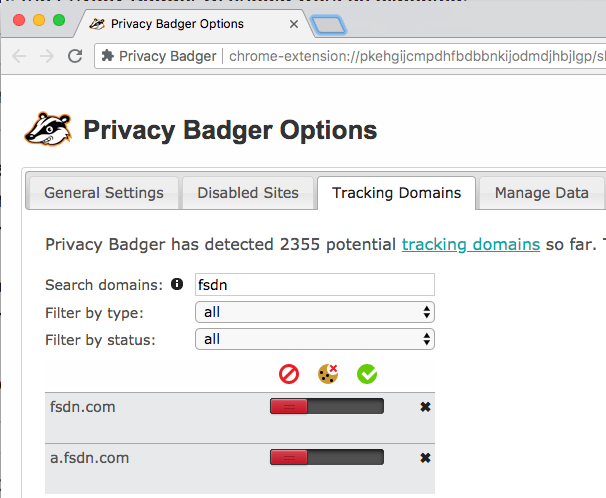Click the extension puzzle icon in address bar

coord(107,56)
